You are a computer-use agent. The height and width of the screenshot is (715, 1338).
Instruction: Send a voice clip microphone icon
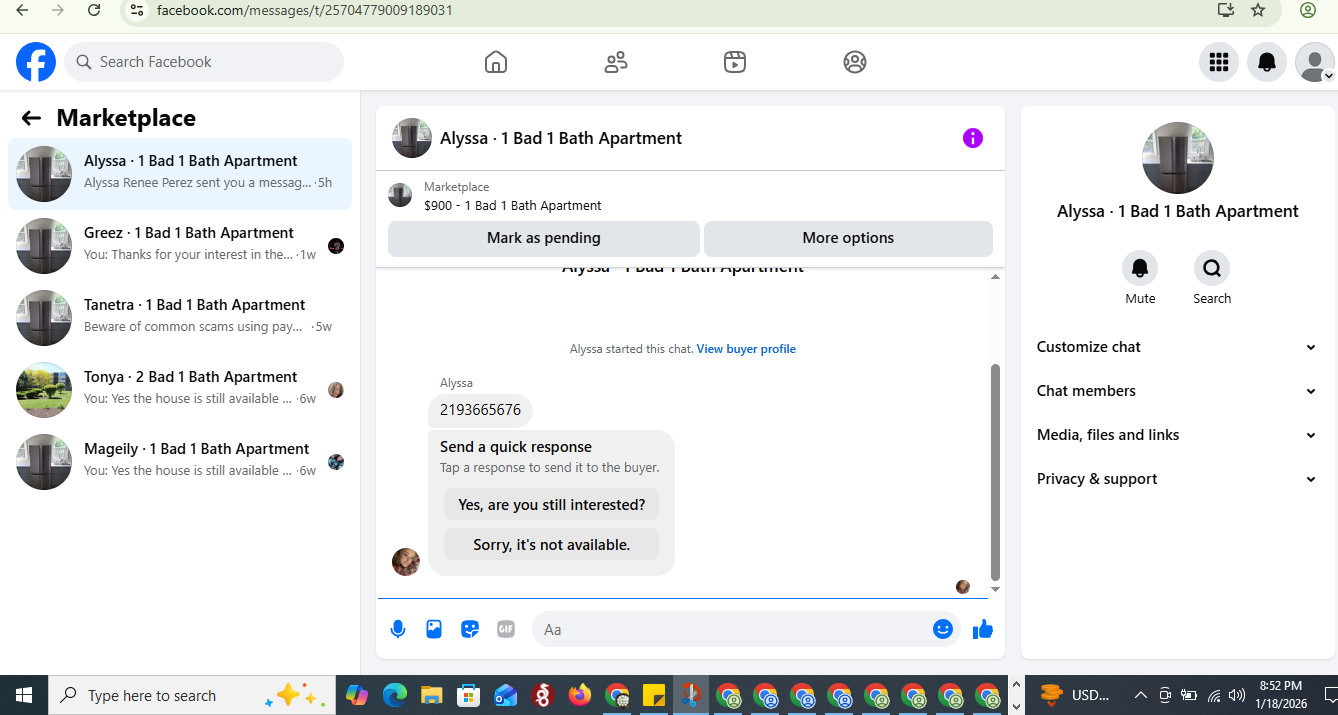(x=398, y=629)
